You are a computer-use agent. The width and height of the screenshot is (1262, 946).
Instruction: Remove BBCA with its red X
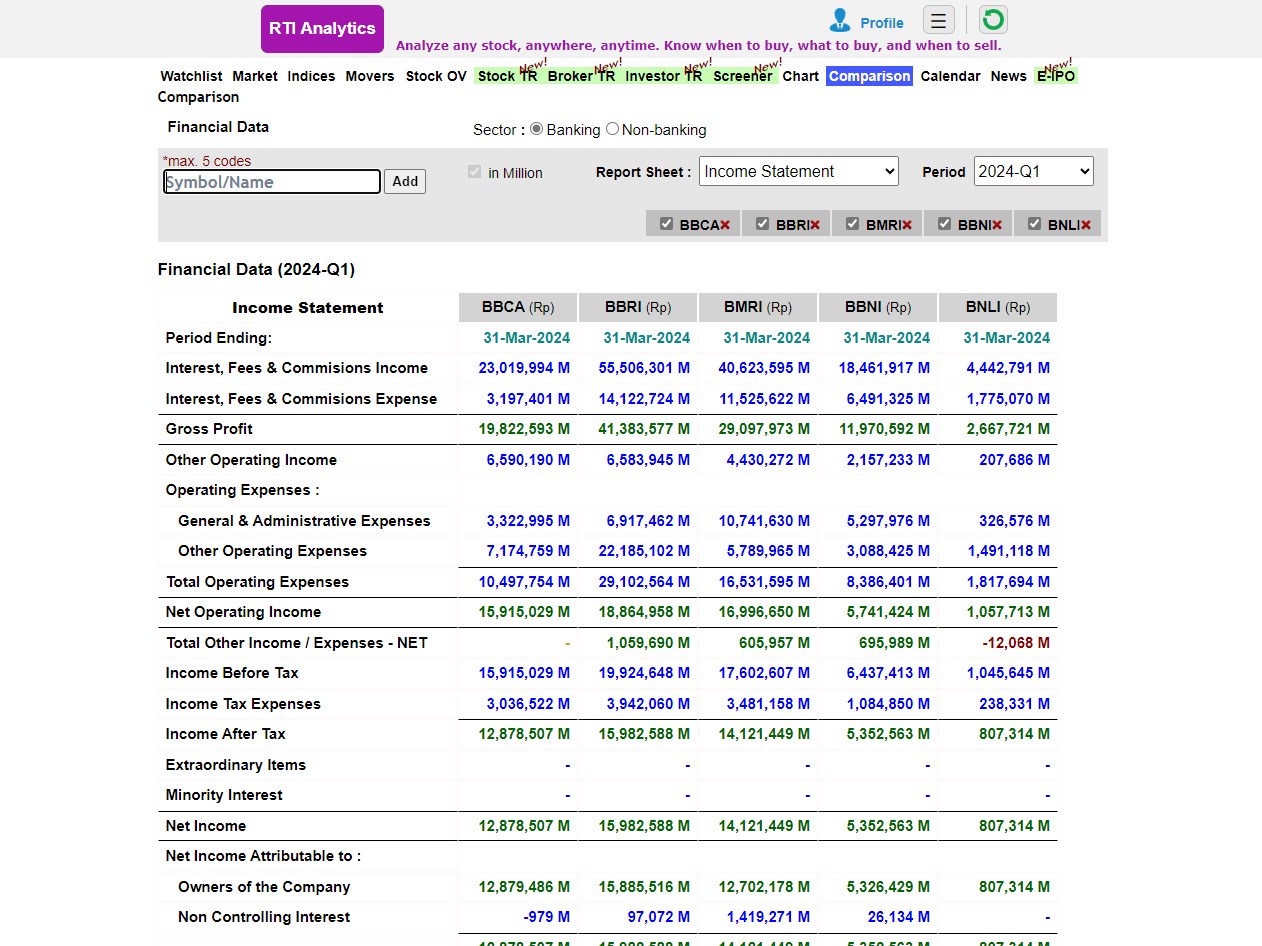point(725,225)
